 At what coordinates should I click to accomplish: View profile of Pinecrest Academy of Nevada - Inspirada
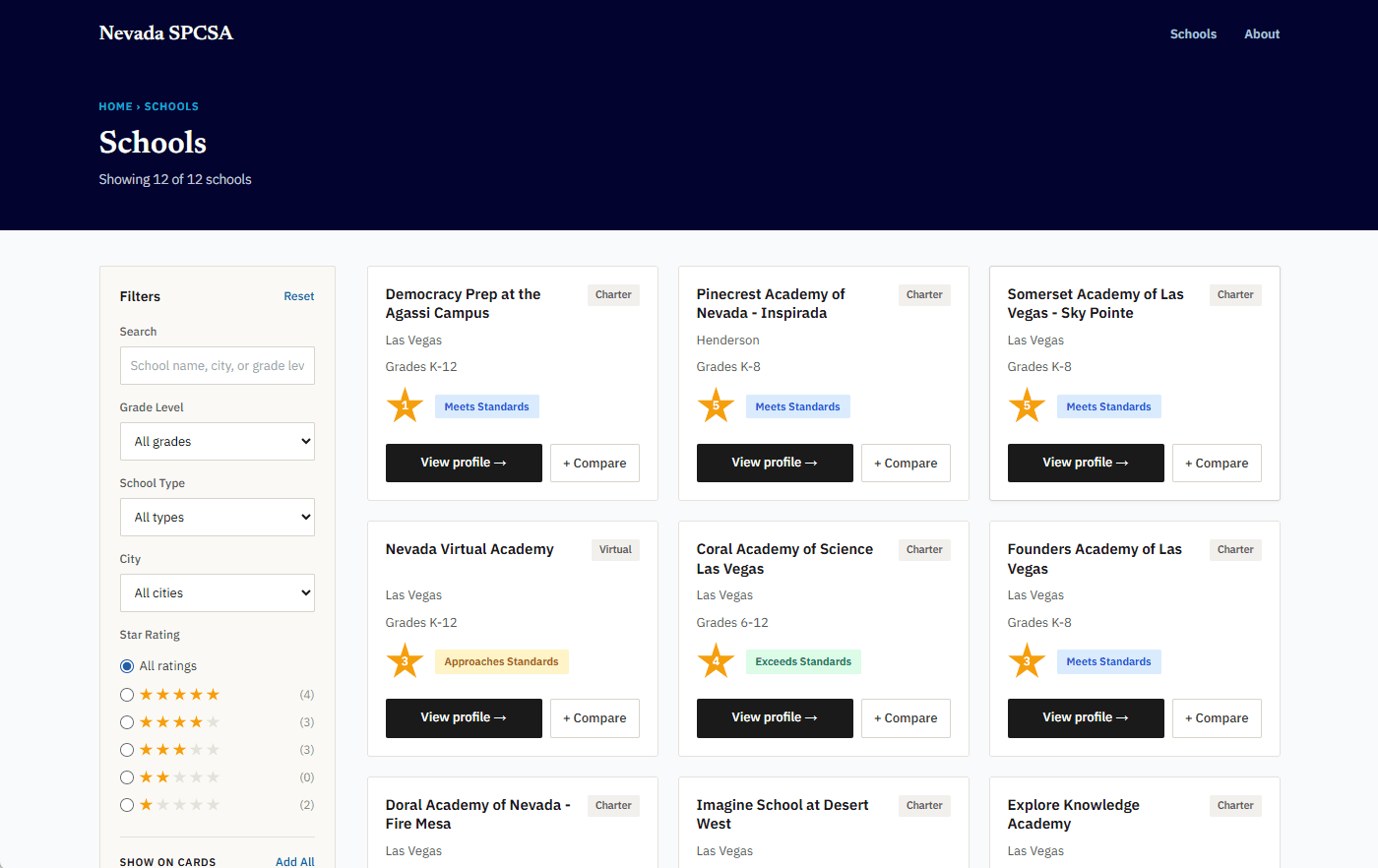[x=775, y=463]
